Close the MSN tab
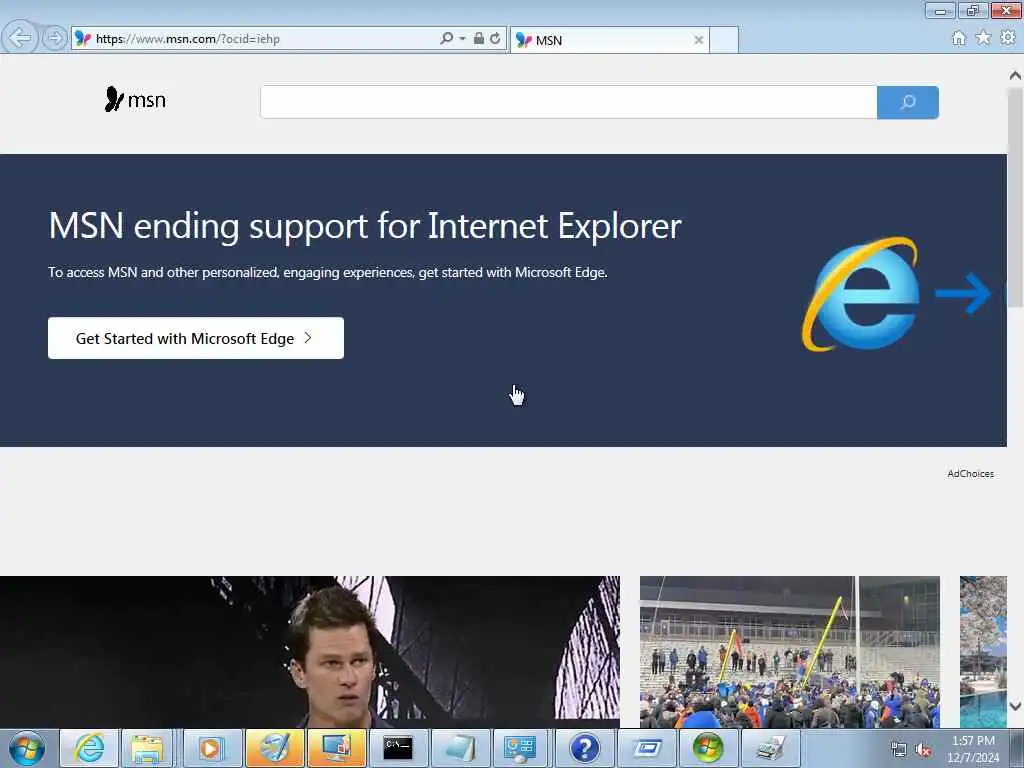Image resolution: width=1024 pixels, height=768 pixels. tap(698, 40)
